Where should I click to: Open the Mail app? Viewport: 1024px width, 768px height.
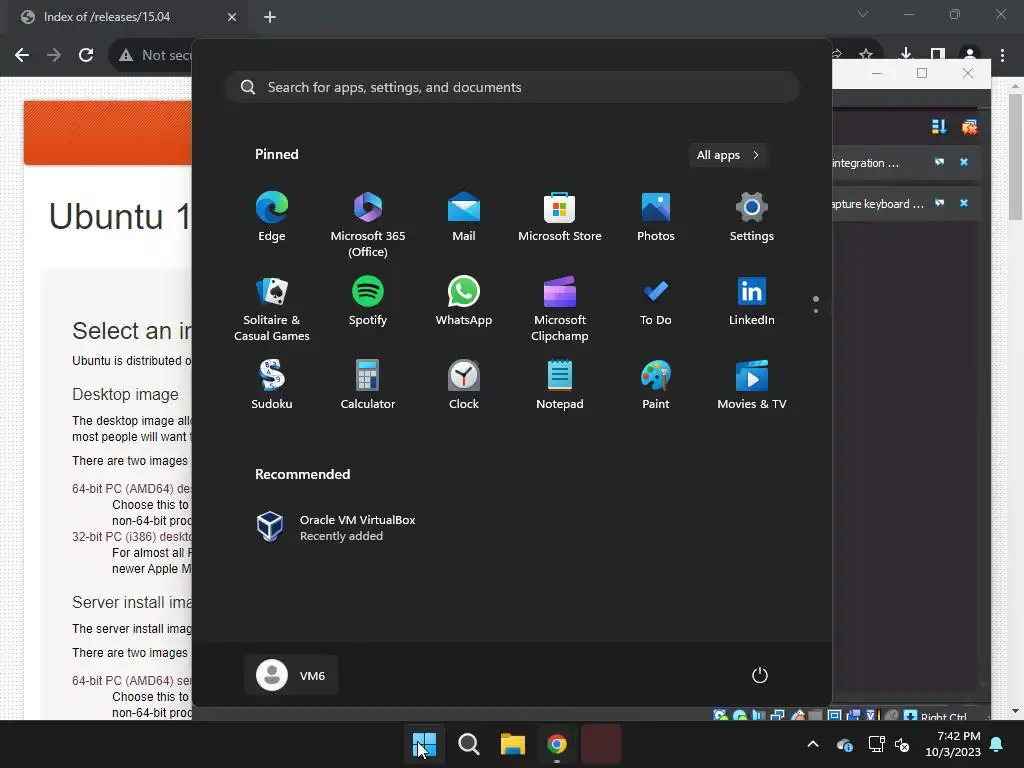click(x=464, y=217)
